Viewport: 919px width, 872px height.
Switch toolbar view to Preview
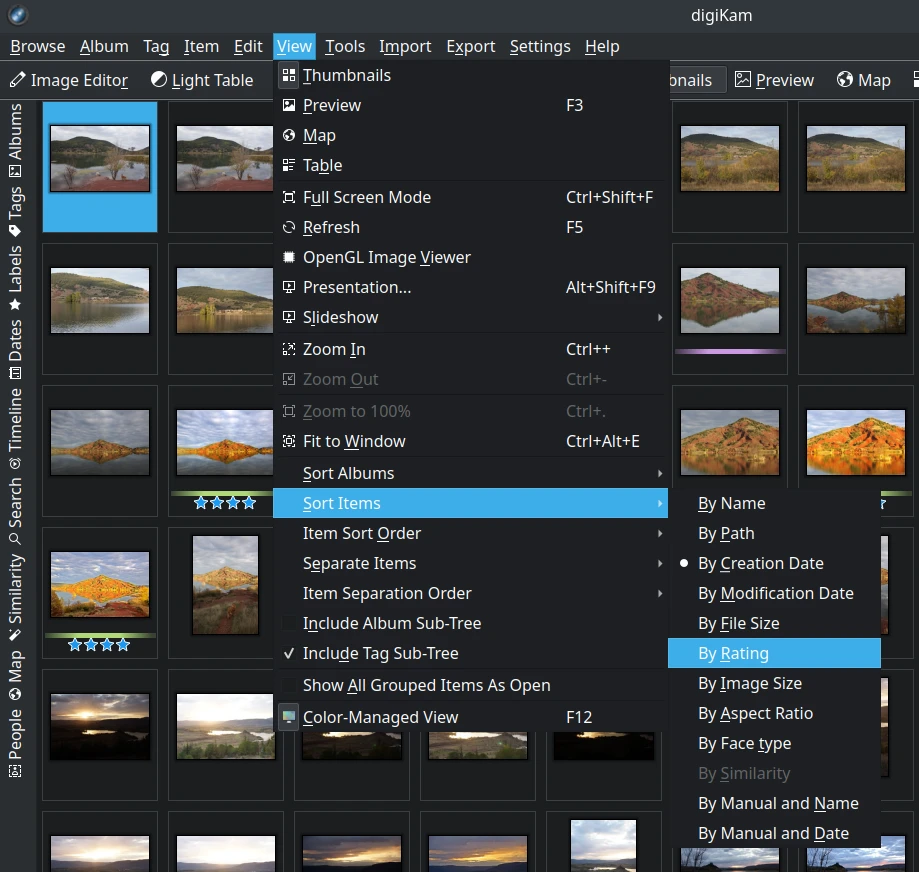(x=774, y=80)
